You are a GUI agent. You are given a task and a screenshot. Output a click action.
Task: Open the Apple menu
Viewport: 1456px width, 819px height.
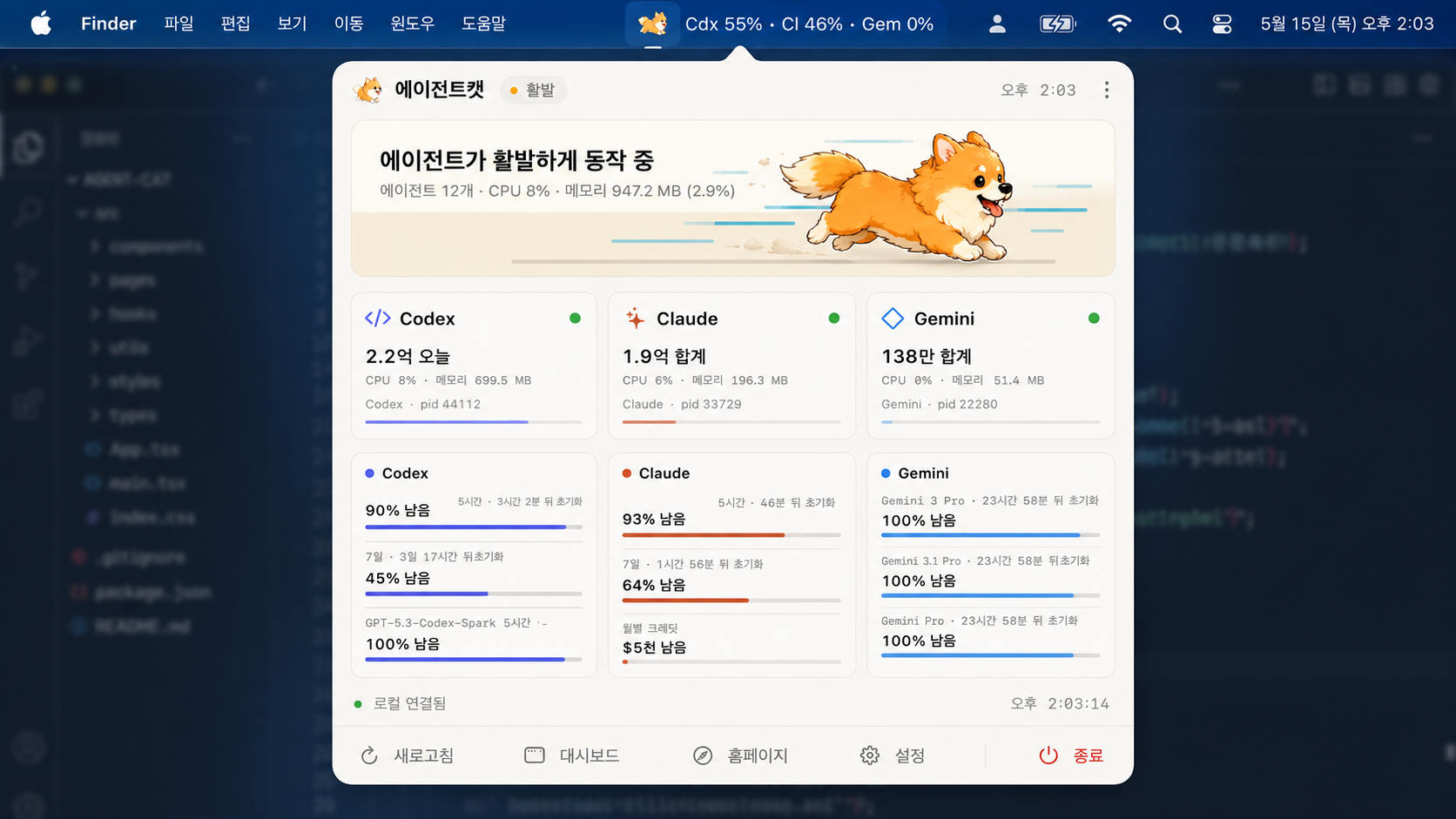tap(41, 23)
